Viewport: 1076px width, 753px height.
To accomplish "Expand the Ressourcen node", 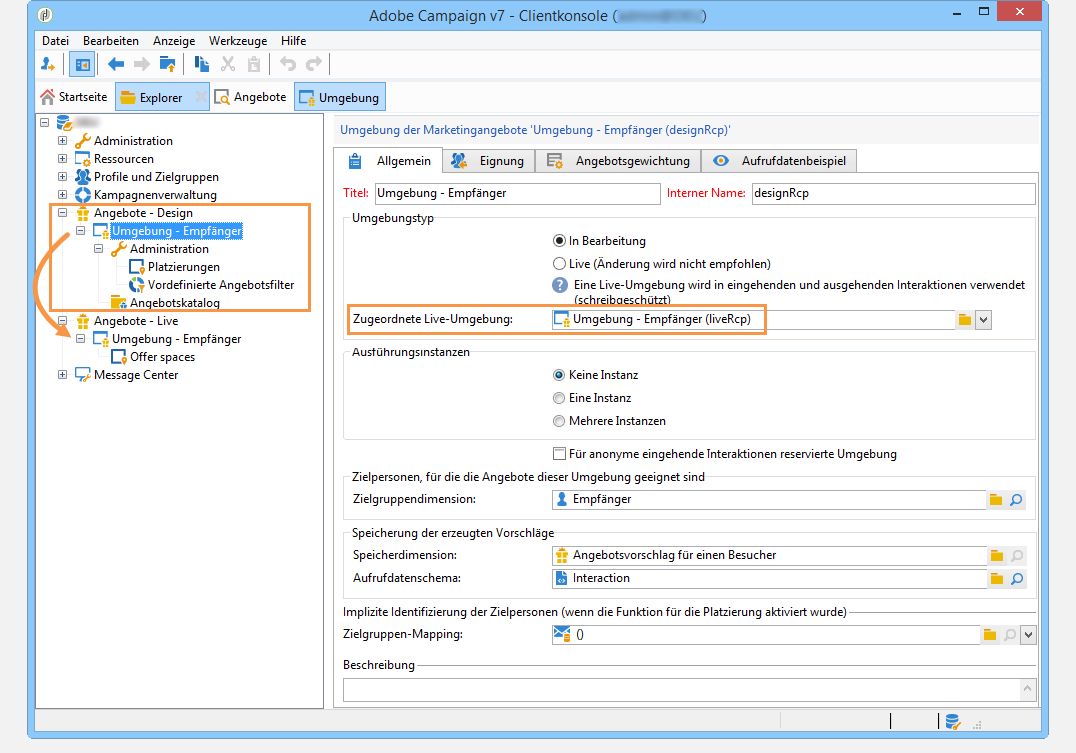I will tap(62, 159).
